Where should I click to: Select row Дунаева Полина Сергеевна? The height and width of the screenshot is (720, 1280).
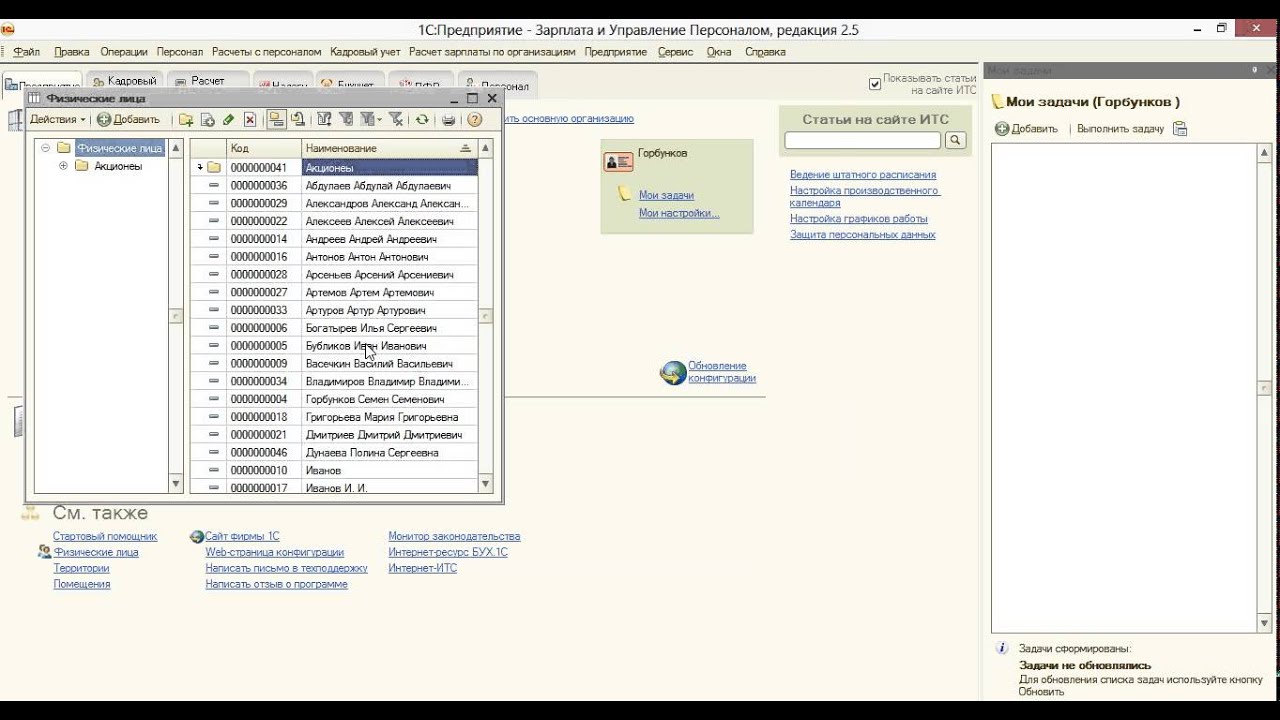(x=334, y=453)
